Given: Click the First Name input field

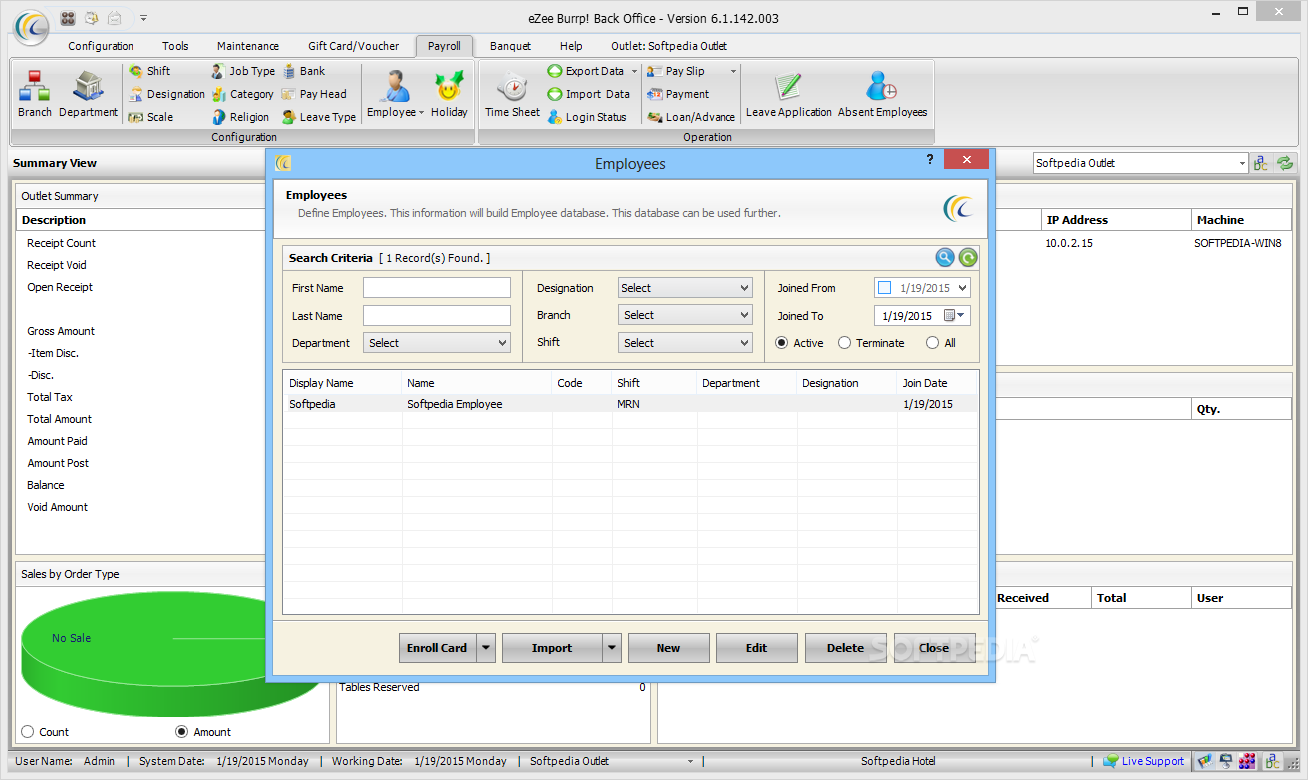Looking at the screenshot, I should pyautogui.click(x=437, y=288).
